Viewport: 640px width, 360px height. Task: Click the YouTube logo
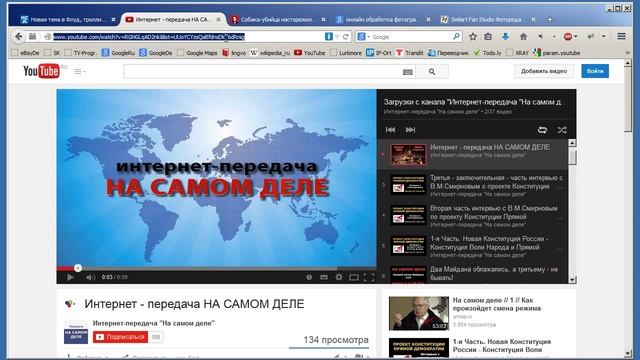[x=41, y=71]
